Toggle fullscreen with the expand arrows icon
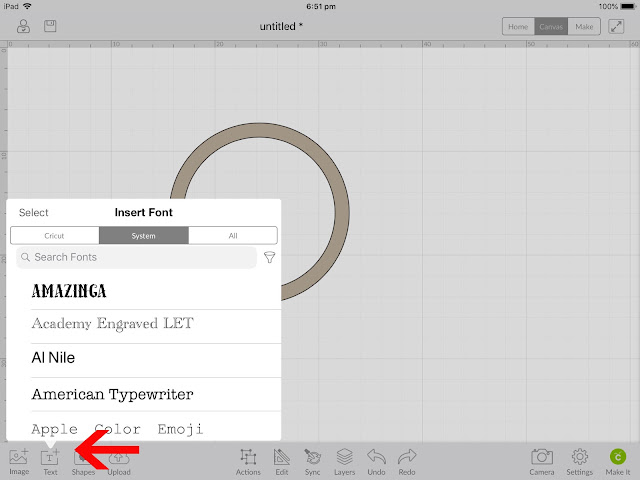Viewport: 640px width, 480px height. 616,27
